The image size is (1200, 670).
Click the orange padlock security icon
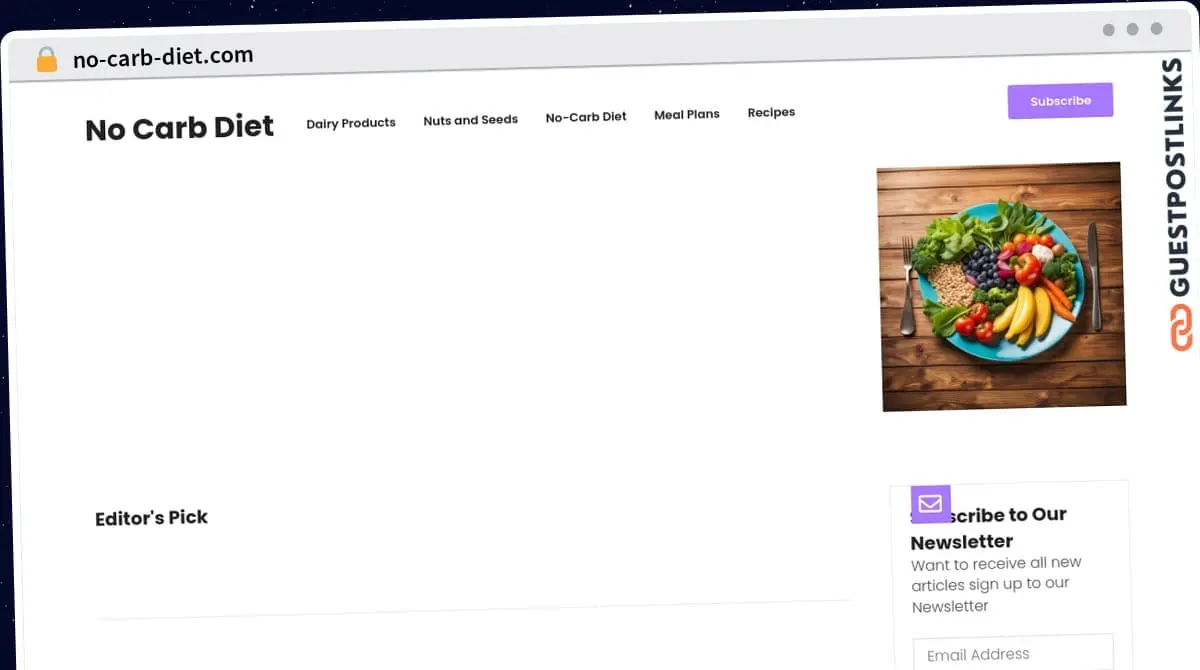(x=47, y=60)
